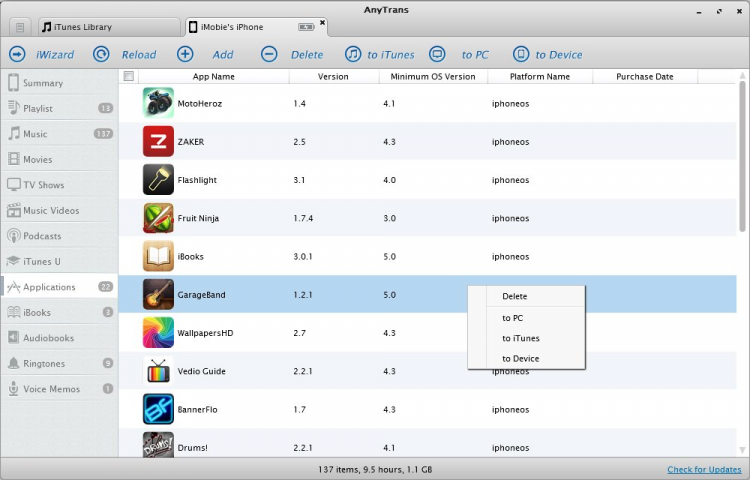Sort by the Version column header
This screenshot has height=480, width=750.
[333, 76]
